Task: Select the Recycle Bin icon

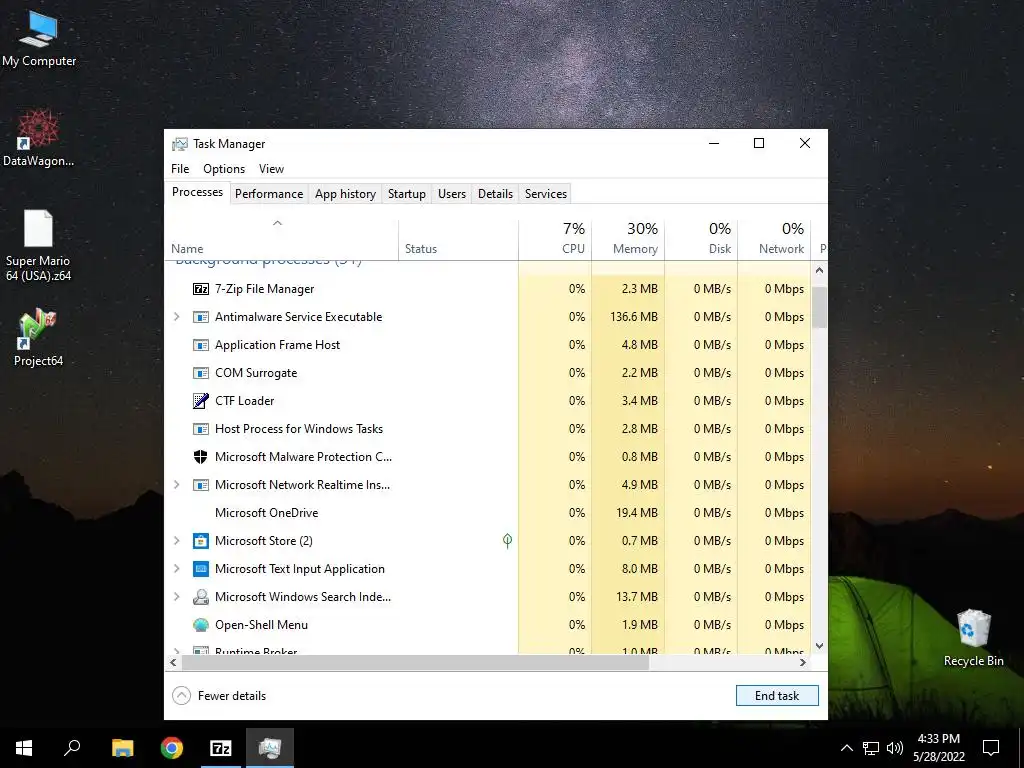Action: [973, 638]
